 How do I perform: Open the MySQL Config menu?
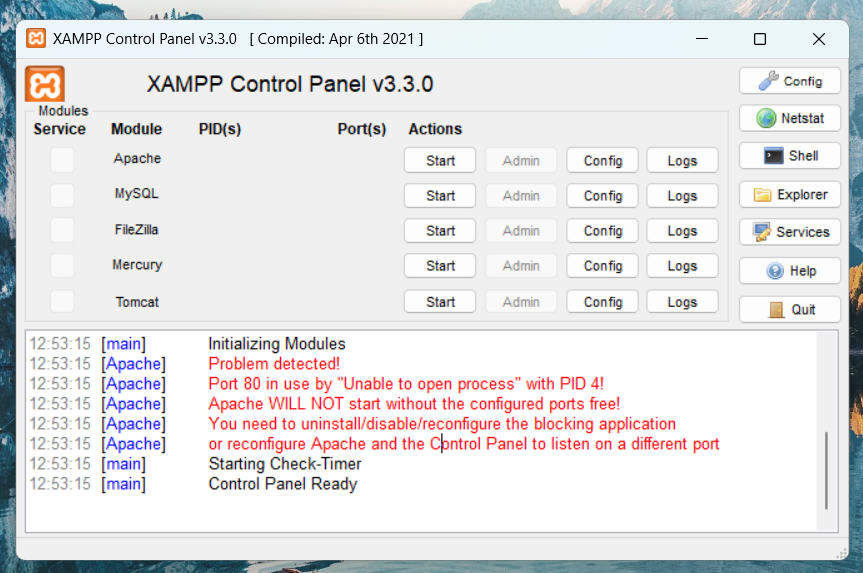(603, 196)
